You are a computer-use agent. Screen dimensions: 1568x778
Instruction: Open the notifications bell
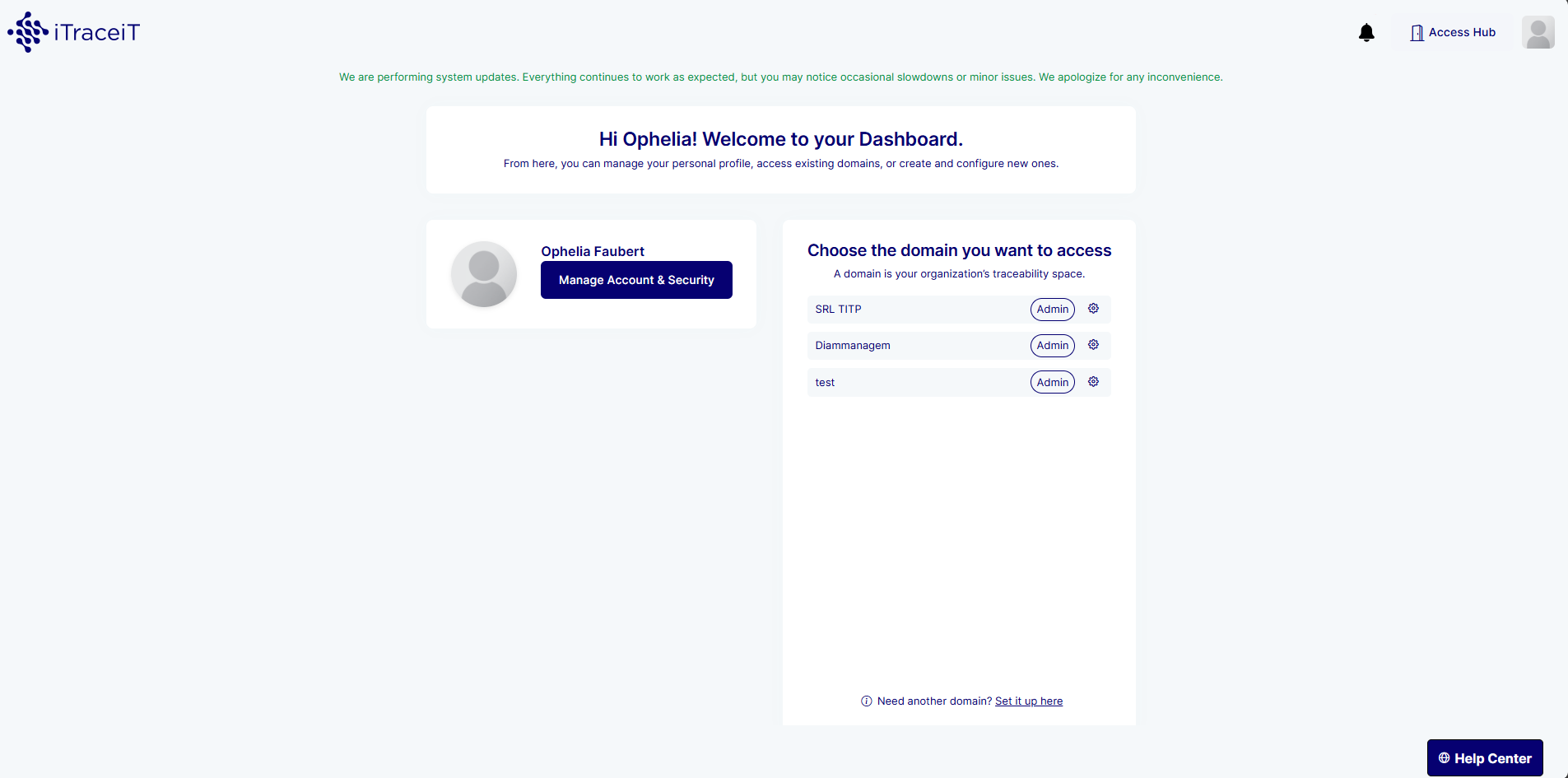click(1366, 33)
